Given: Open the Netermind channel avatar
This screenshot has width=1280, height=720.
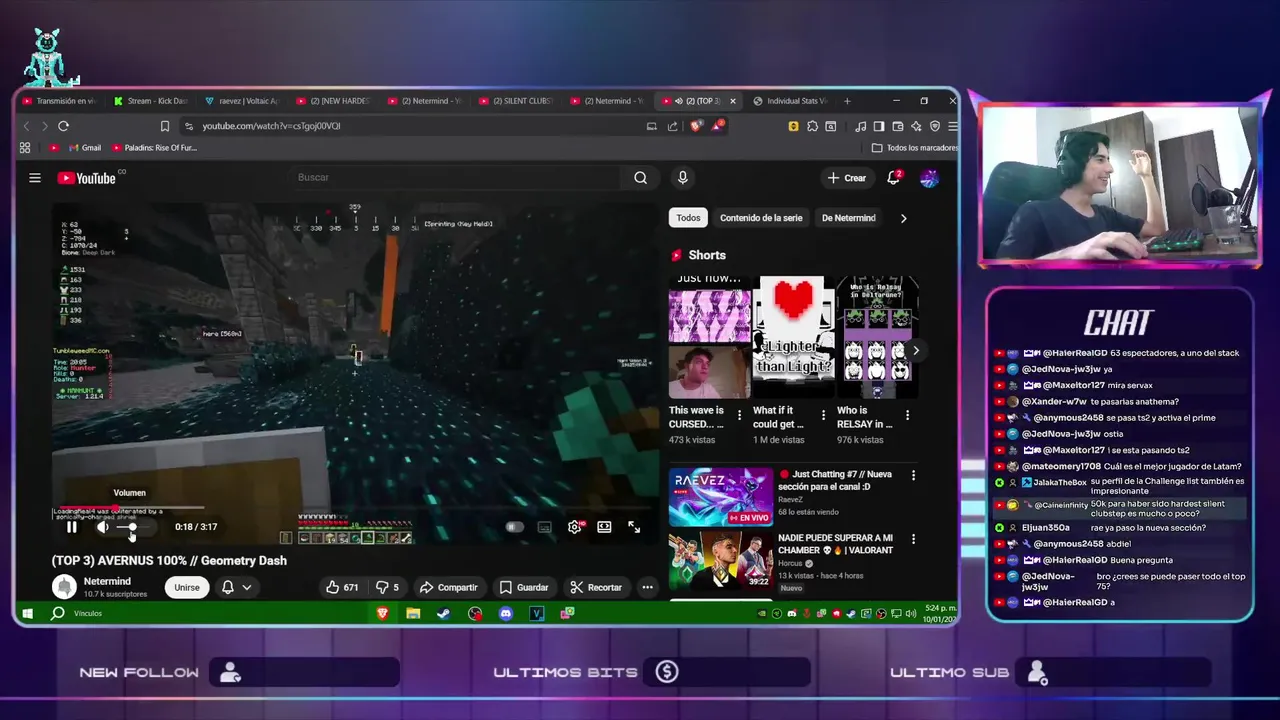Looking at the screenshot, I should pyautogui.click(x=65, y=587).
